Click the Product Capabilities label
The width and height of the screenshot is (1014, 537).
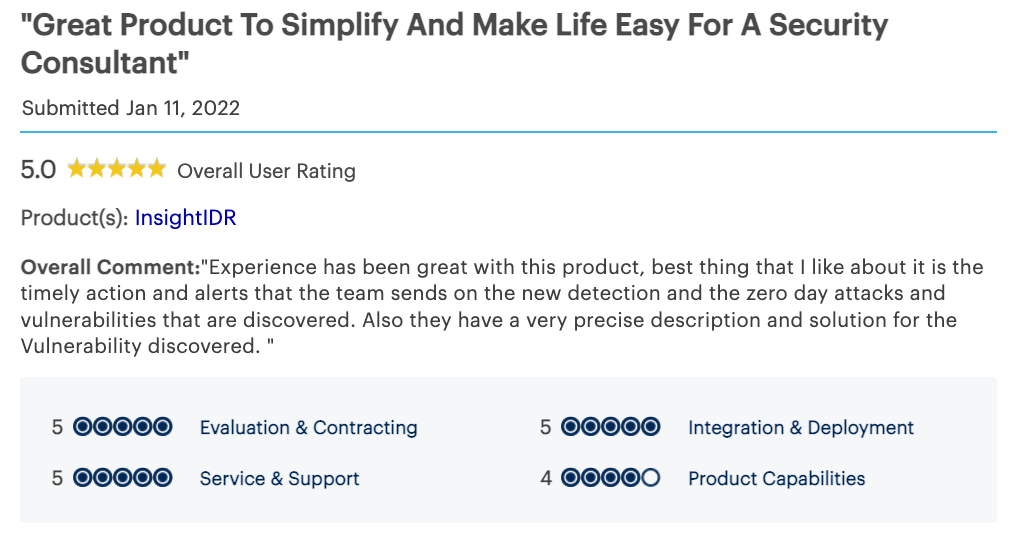coord(776,479)
